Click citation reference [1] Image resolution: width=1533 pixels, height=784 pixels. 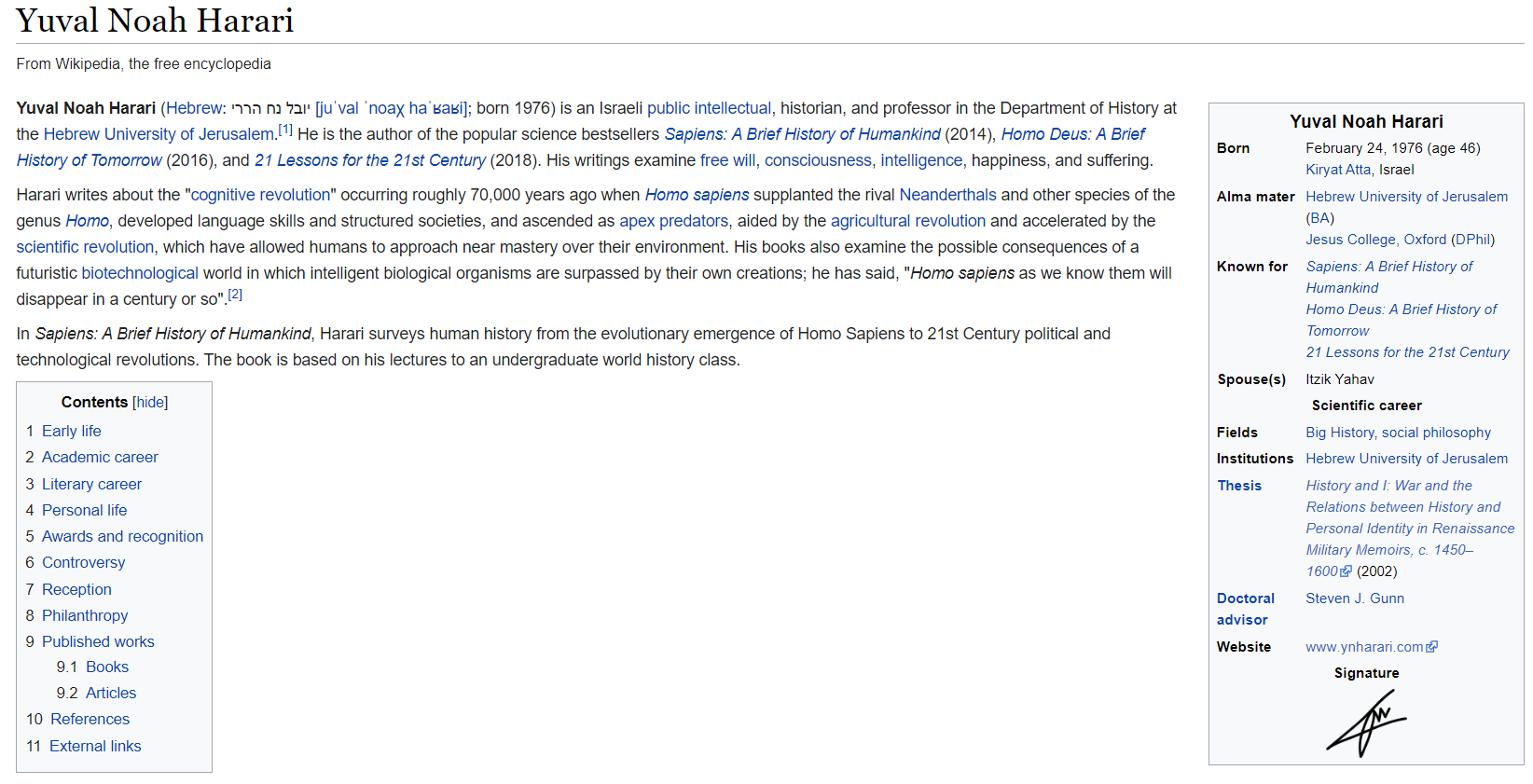click(x=285, y=130)
